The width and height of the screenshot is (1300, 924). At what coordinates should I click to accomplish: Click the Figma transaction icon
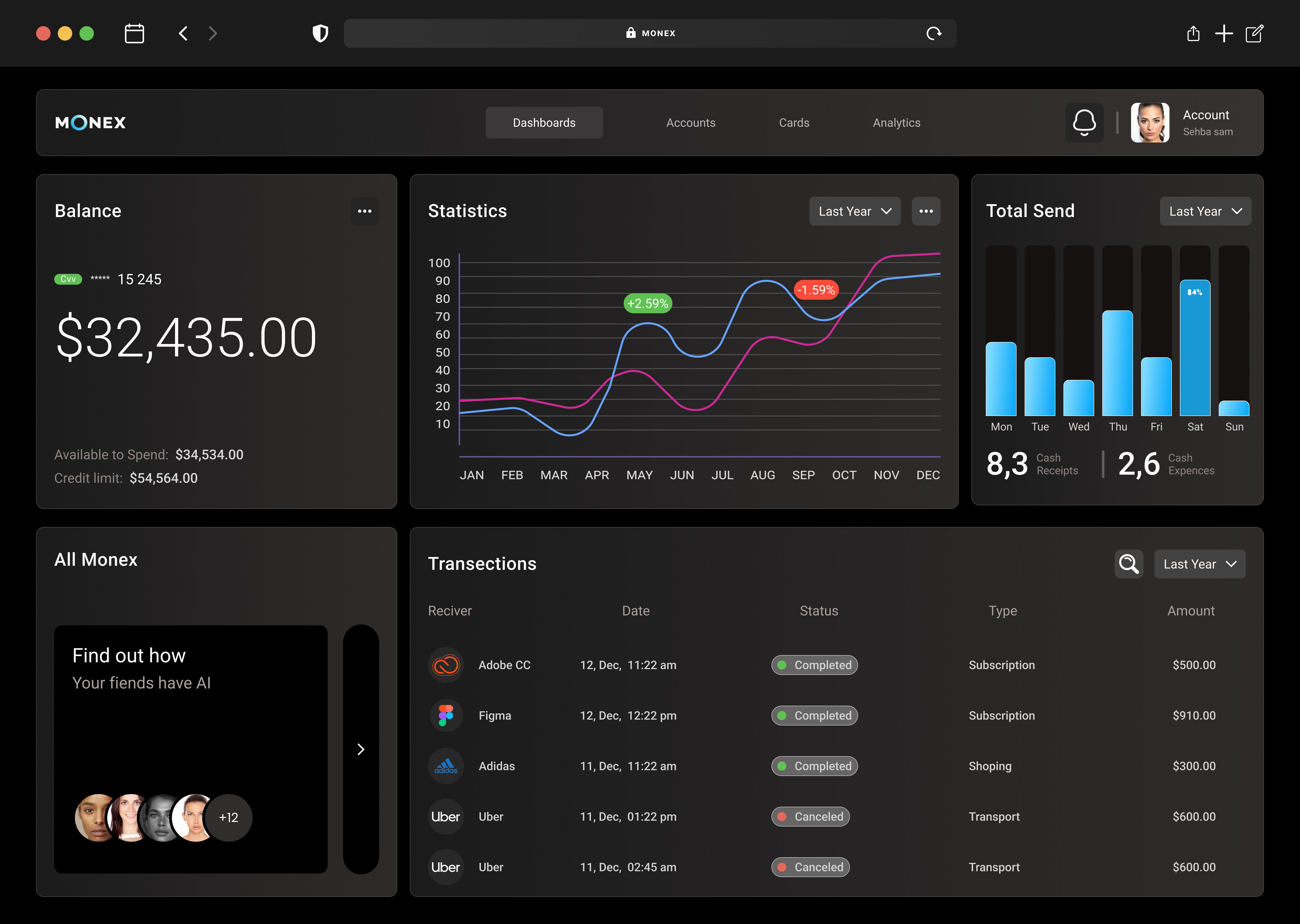446,715
